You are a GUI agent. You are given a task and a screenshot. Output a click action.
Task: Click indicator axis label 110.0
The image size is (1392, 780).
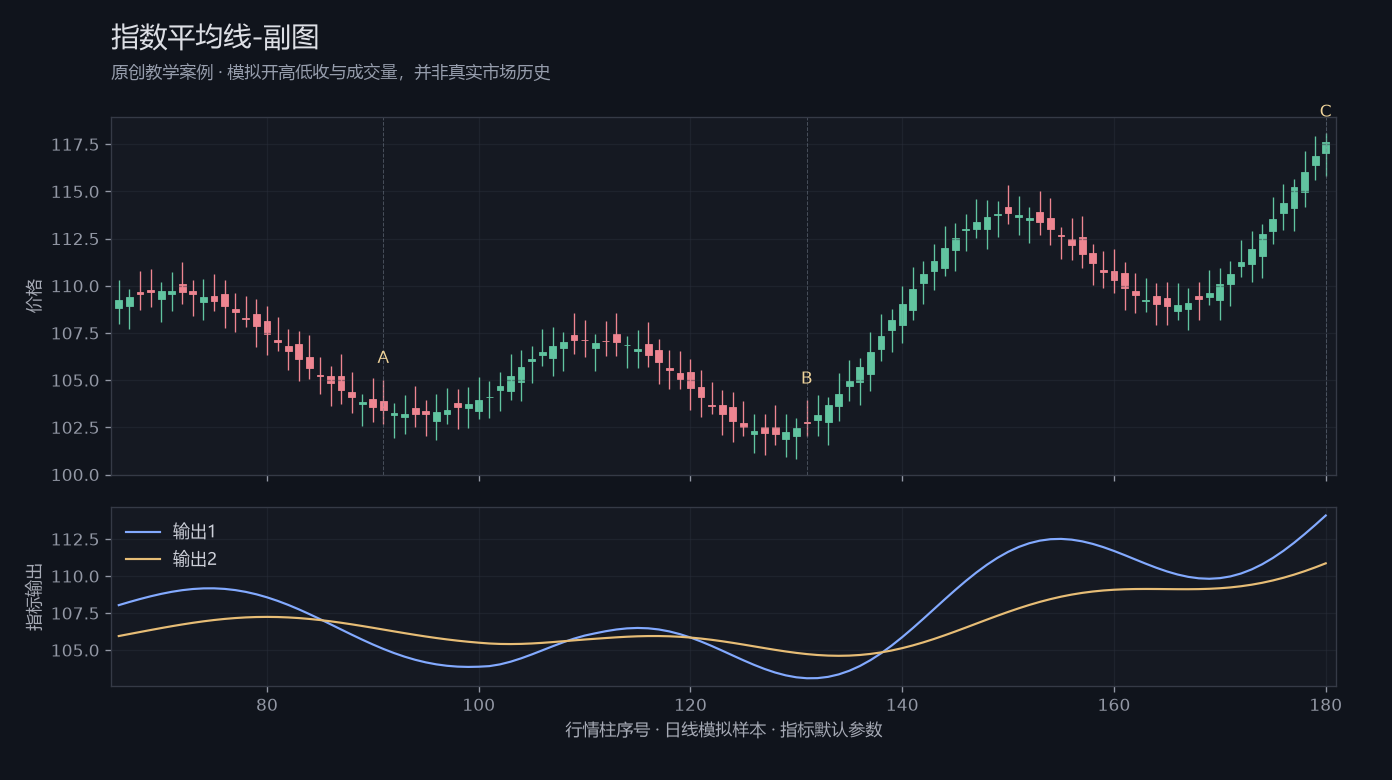coord(75,577)
